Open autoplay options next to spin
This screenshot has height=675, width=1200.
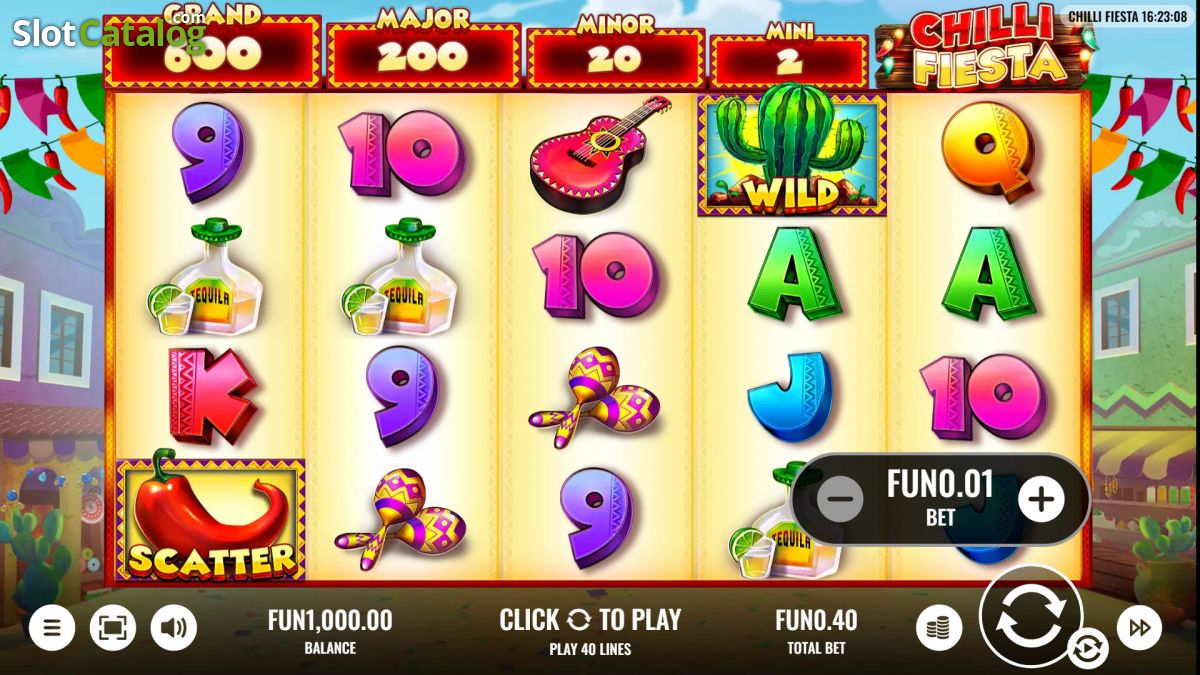click(1084, 648)
